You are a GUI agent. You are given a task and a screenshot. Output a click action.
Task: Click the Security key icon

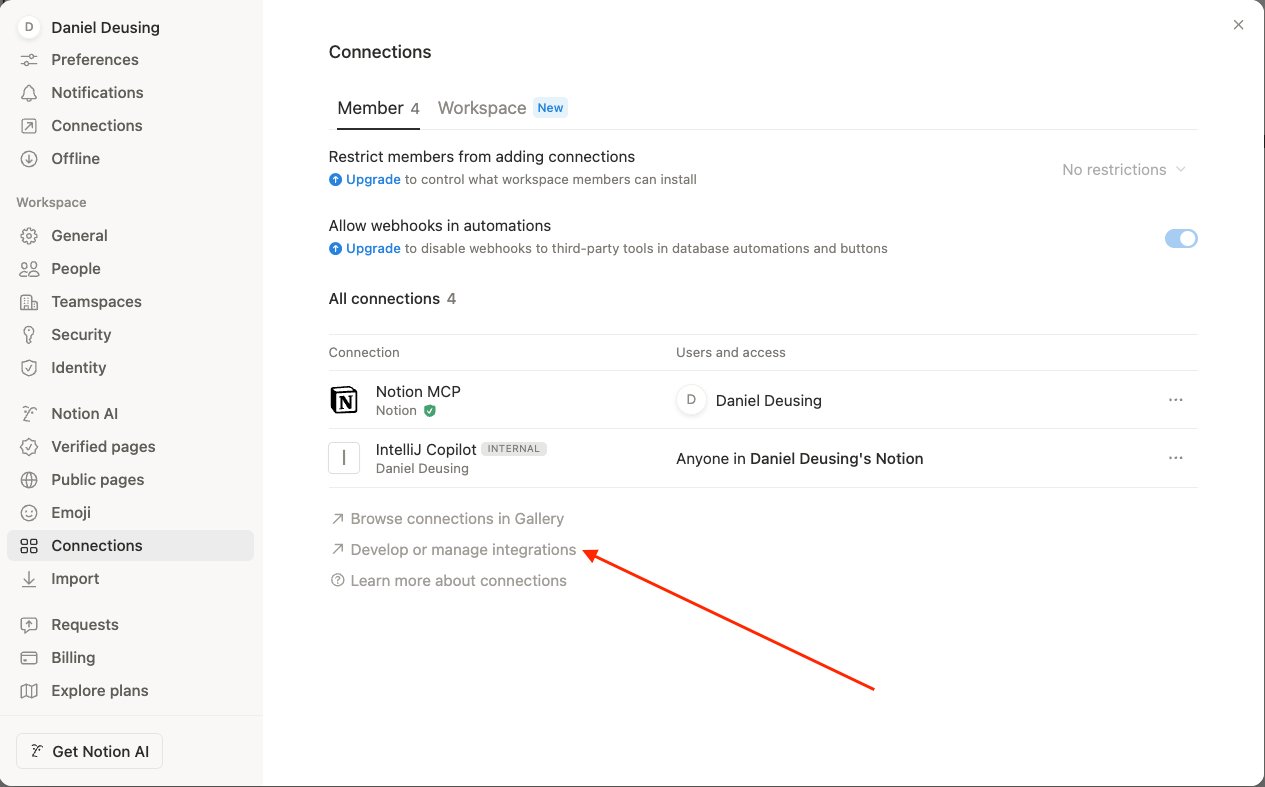click(x=29, y=335)
